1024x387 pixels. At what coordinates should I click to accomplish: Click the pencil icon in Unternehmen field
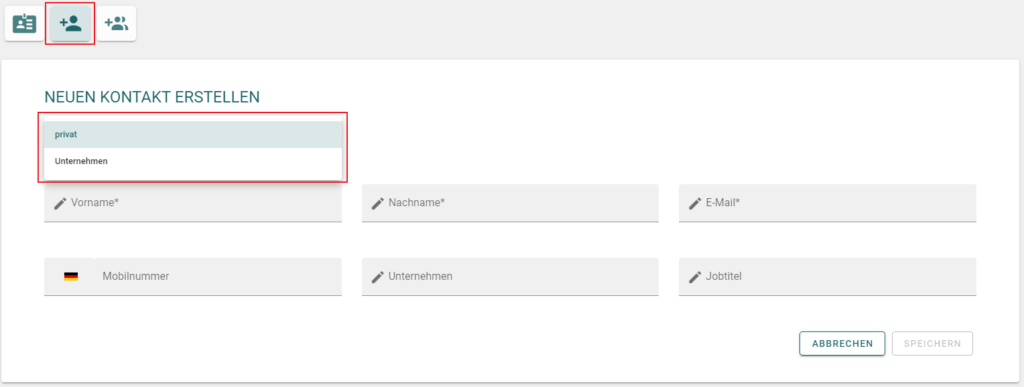tap(377, 277)
